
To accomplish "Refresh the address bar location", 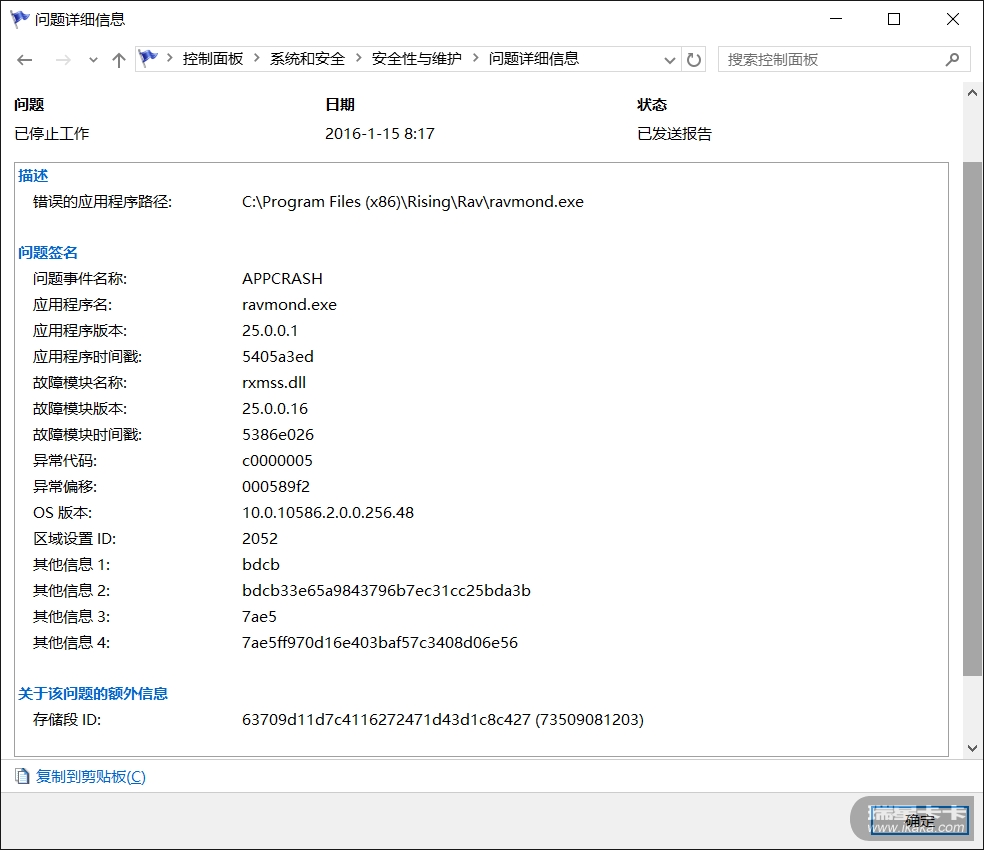I will [x=694, y=60].
